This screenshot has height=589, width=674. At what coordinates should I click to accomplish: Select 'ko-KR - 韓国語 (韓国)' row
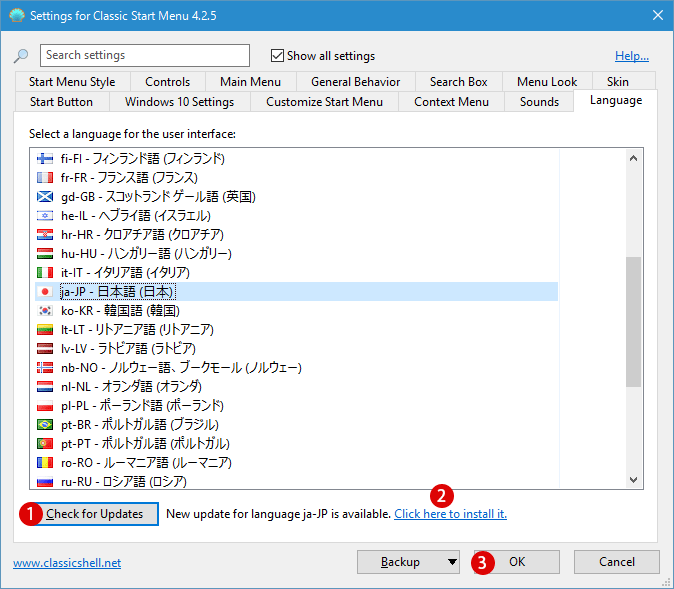[x=297, y=310]
